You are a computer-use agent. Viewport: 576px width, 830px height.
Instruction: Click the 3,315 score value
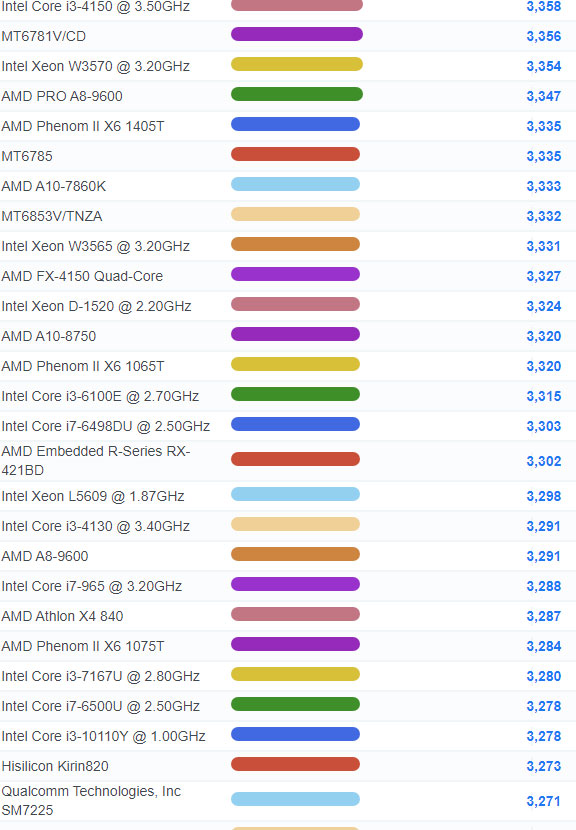coord(544,396)
